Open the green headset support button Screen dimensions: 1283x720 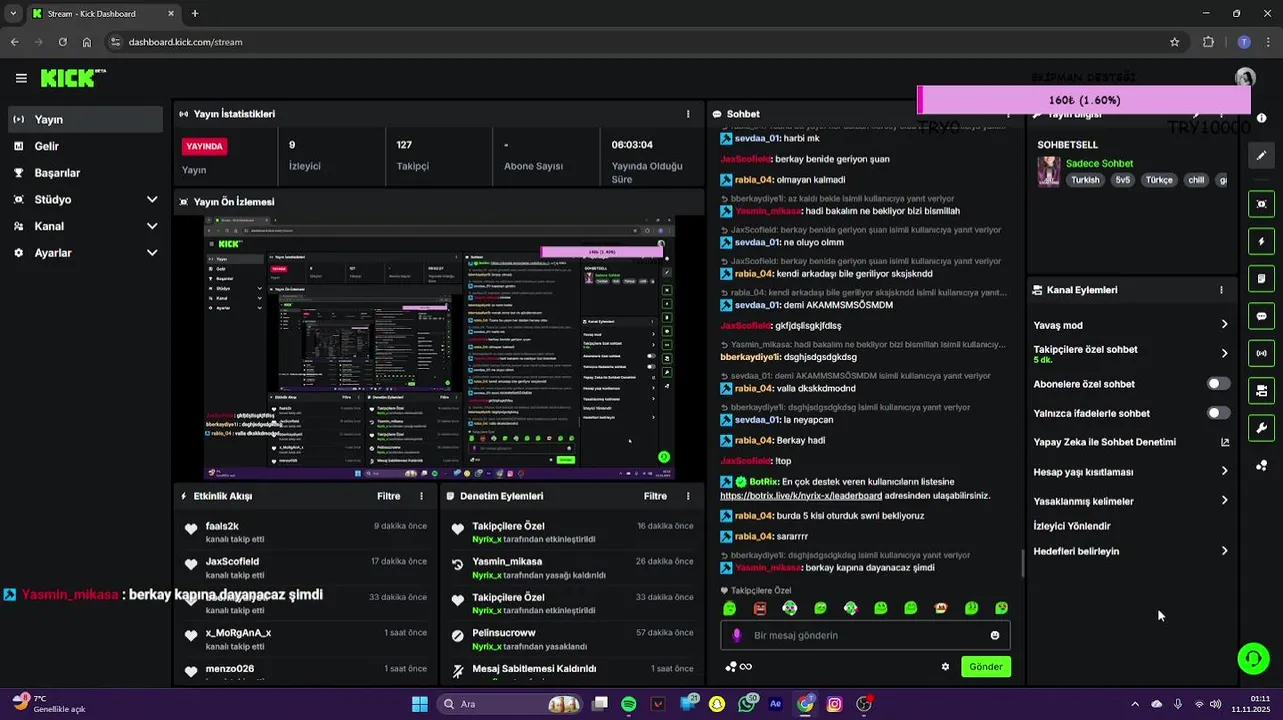pos(1253,658)
